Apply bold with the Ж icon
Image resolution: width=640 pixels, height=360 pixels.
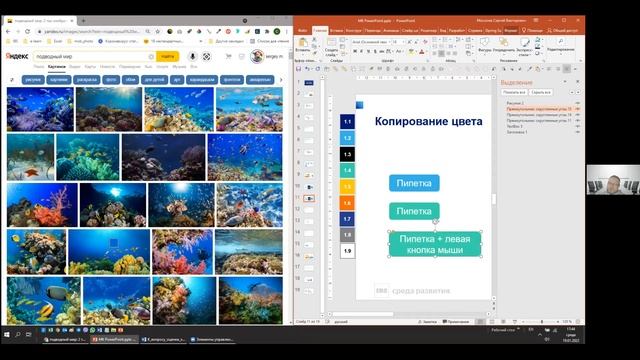pyautogui.click(x=355, y=51)
